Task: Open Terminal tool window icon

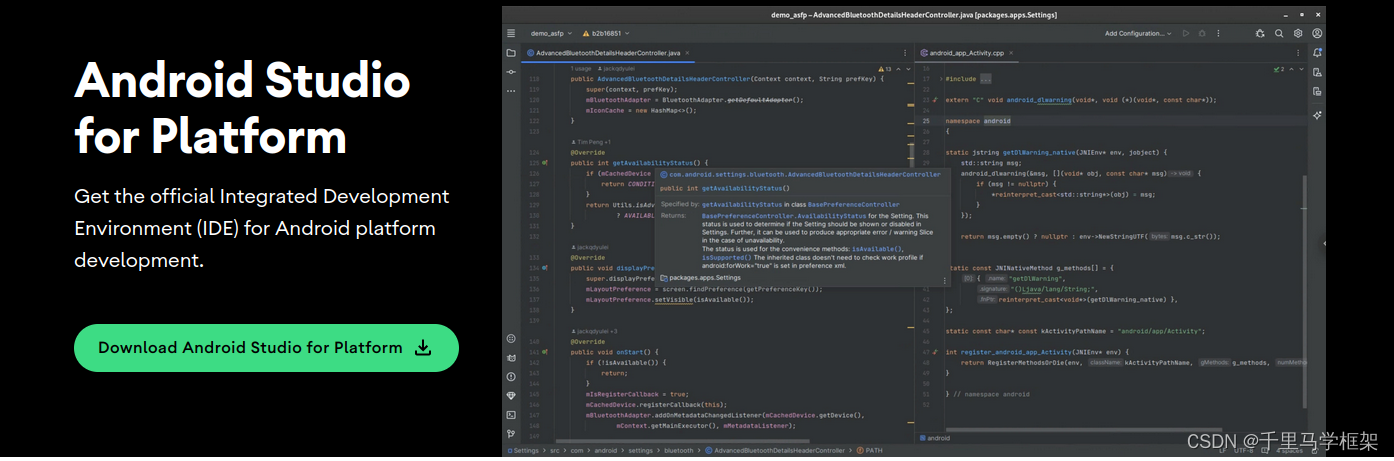Action: click(511, 415)
